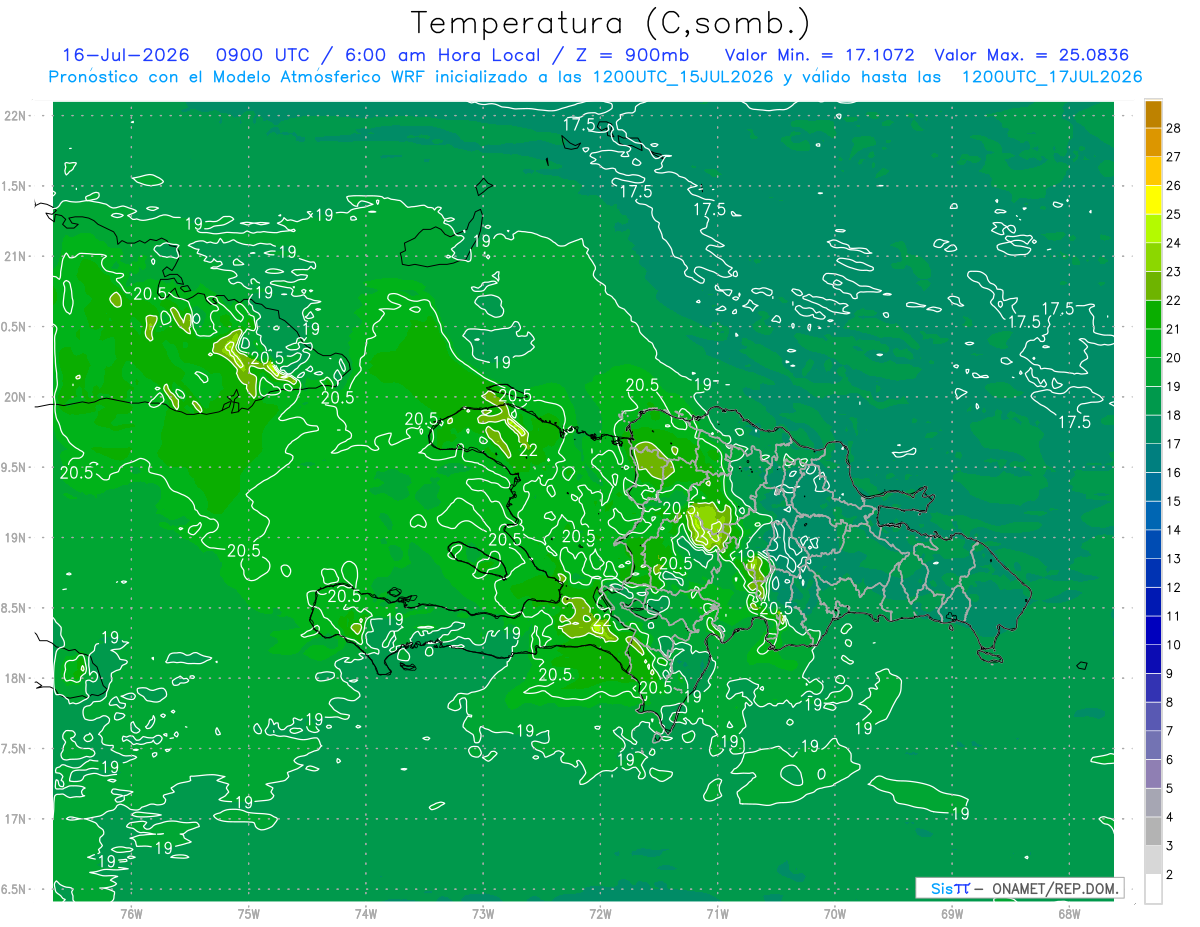Select the gray legend swatch between 3 and 4
This screenshot has height=927, width=1200.
pos(1153,831)
